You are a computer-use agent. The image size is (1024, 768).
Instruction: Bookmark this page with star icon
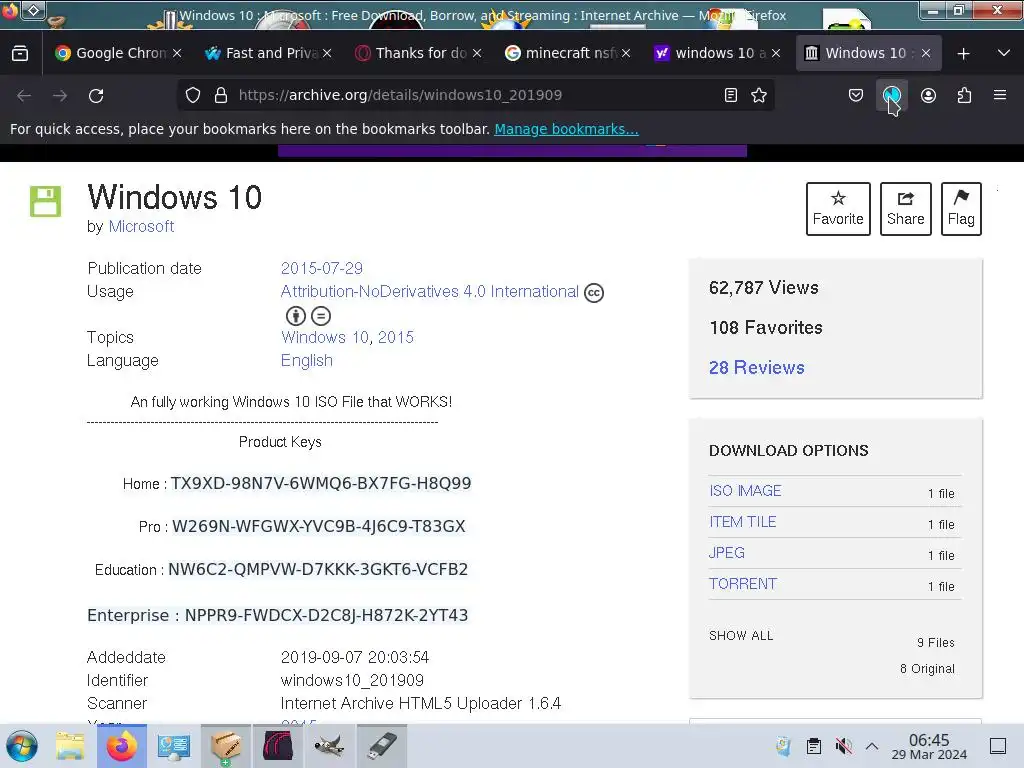(x=759, y=95)
